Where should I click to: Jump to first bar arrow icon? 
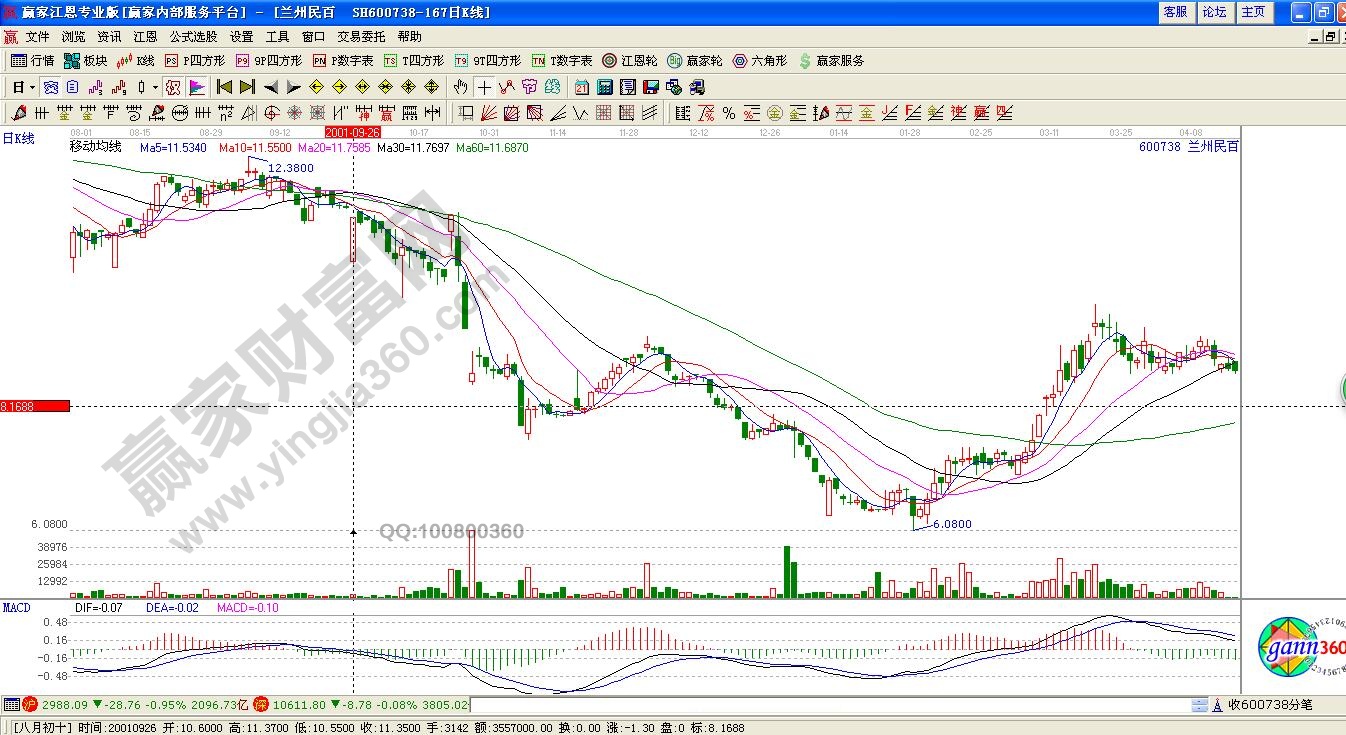point(224,87)
